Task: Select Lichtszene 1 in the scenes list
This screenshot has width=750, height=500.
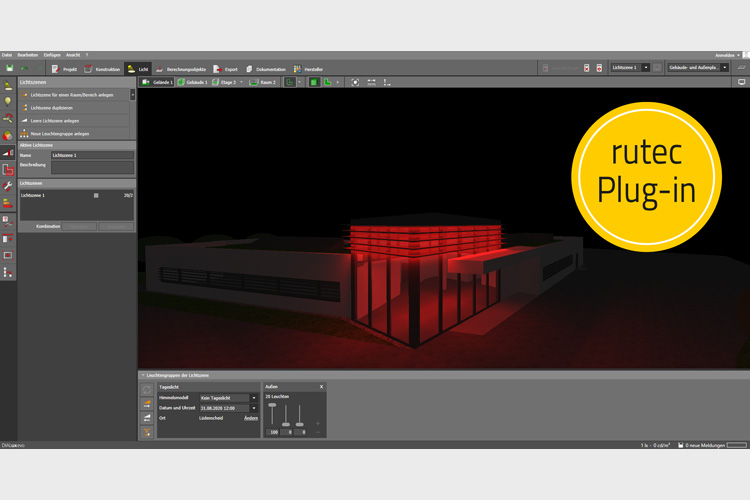Action: tap(77, 195)
